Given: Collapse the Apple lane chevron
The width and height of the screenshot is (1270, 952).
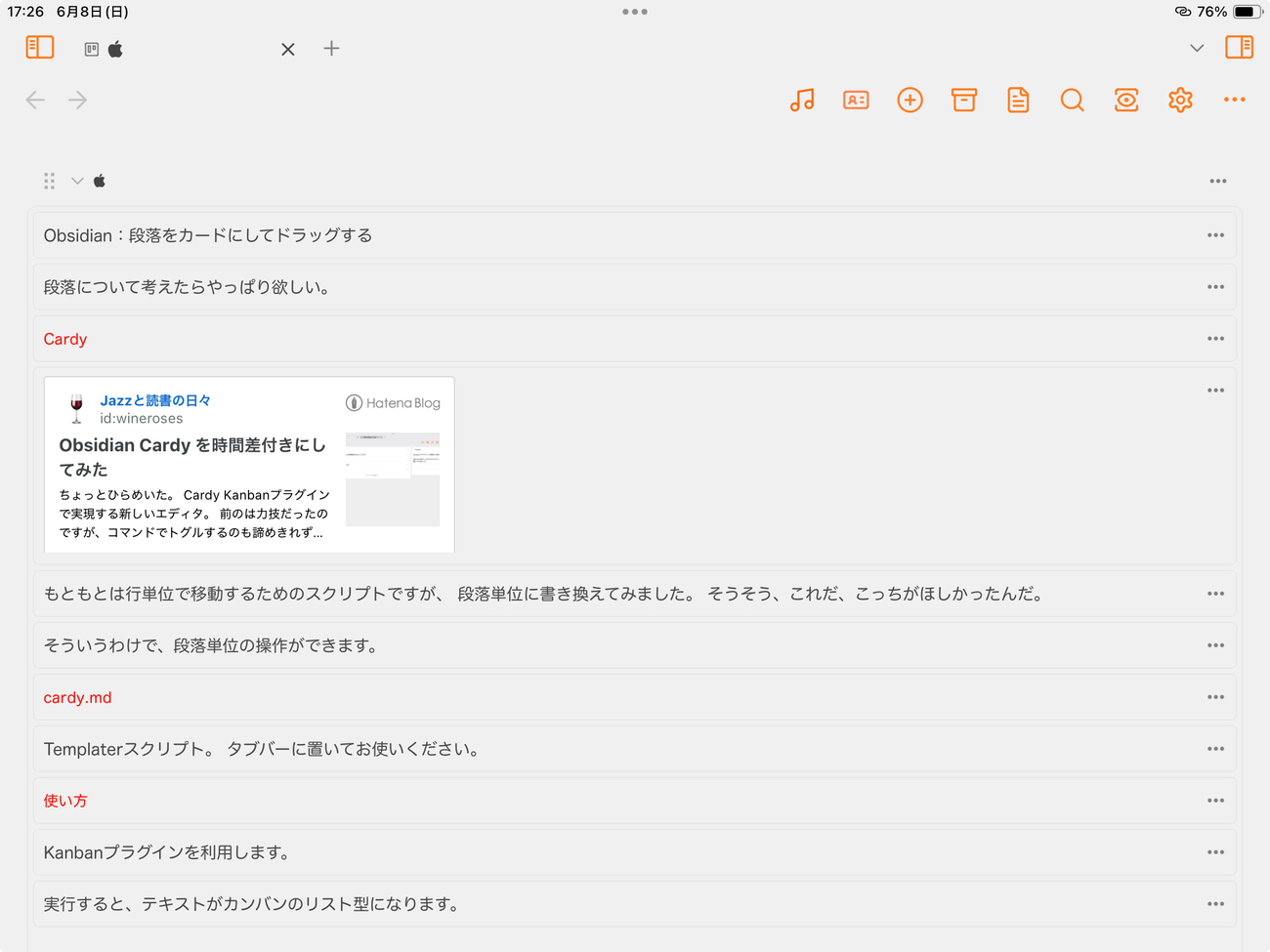Looking at the screenshot, I should [77, 181].
